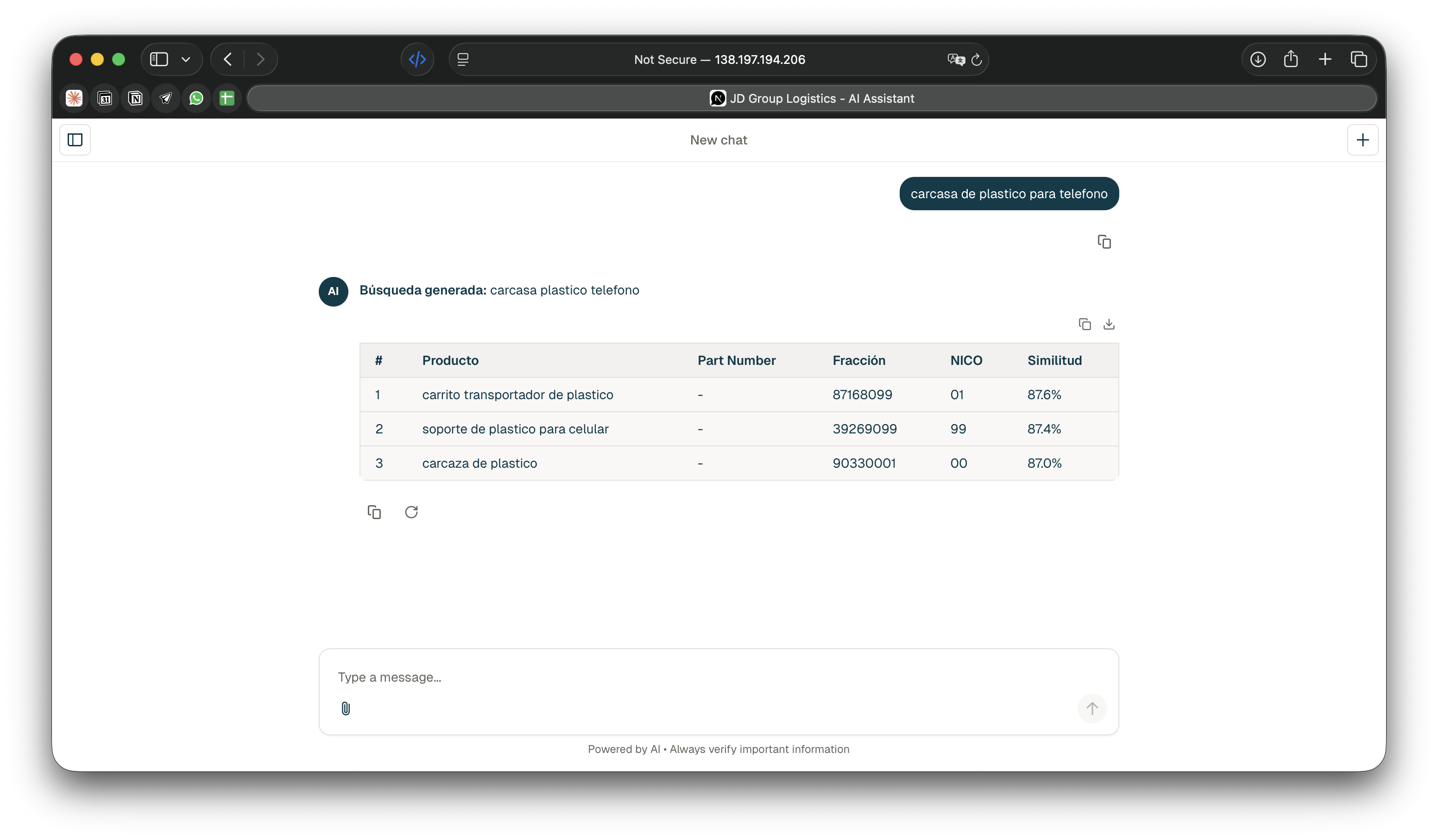This screenshot has height=840, width=1438.
Task: Select the JD Group Logistics tab
Action: (x=811, y=99)
